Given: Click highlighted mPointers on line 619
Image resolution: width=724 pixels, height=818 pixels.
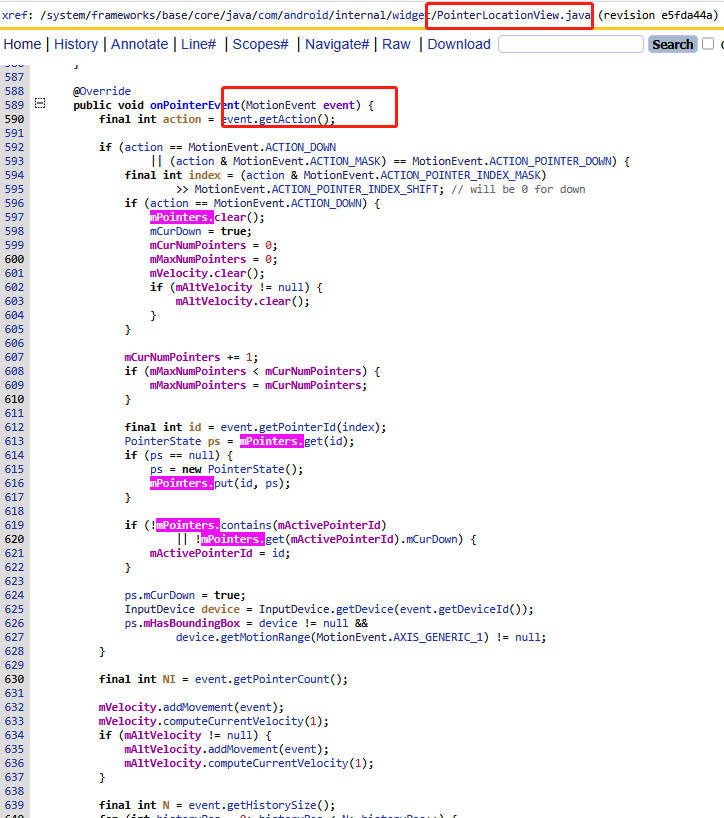Looking at the screenshot, I should tap(188, 525).
